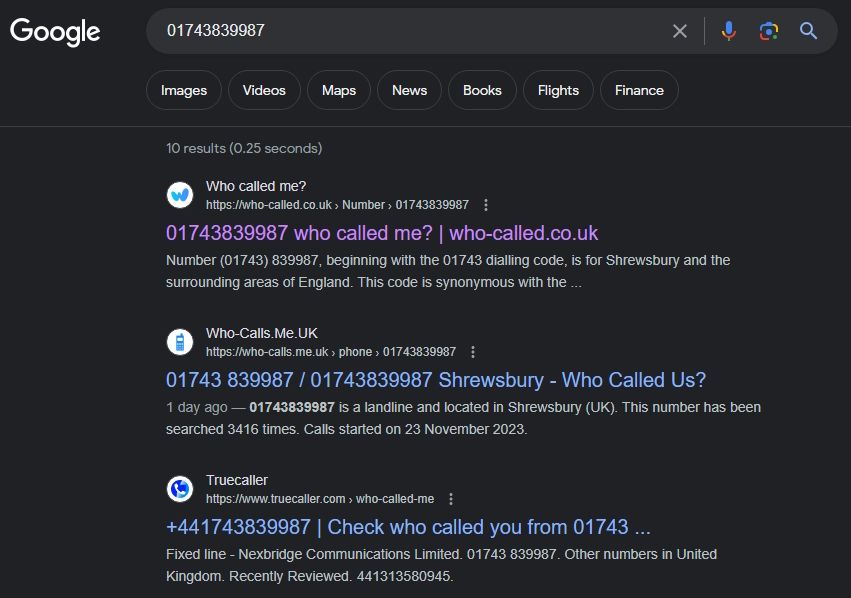Click the Truecaller site favicon
The image size is (851, 598).
coord(178,490)
